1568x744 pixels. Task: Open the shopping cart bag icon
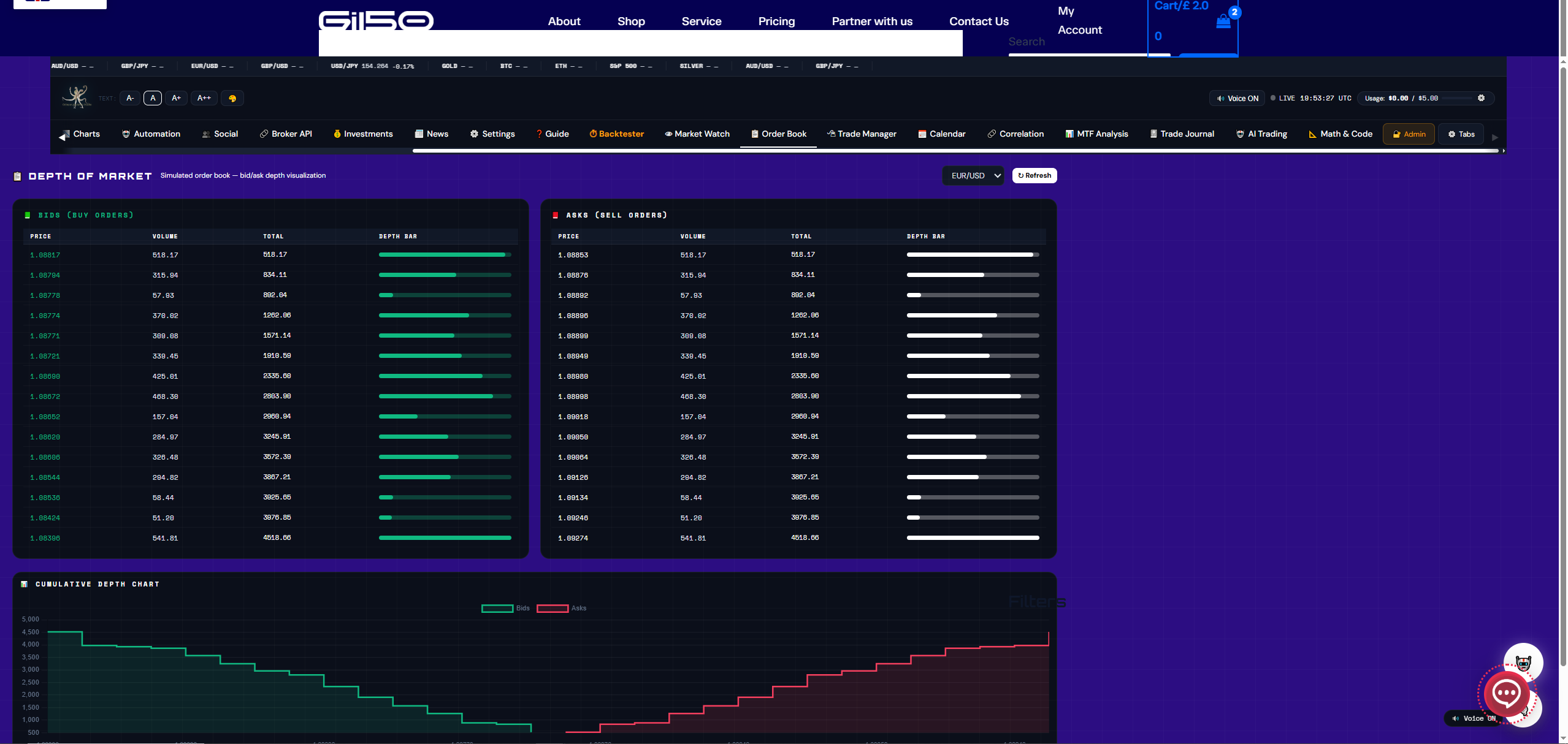pos(1223,21)
